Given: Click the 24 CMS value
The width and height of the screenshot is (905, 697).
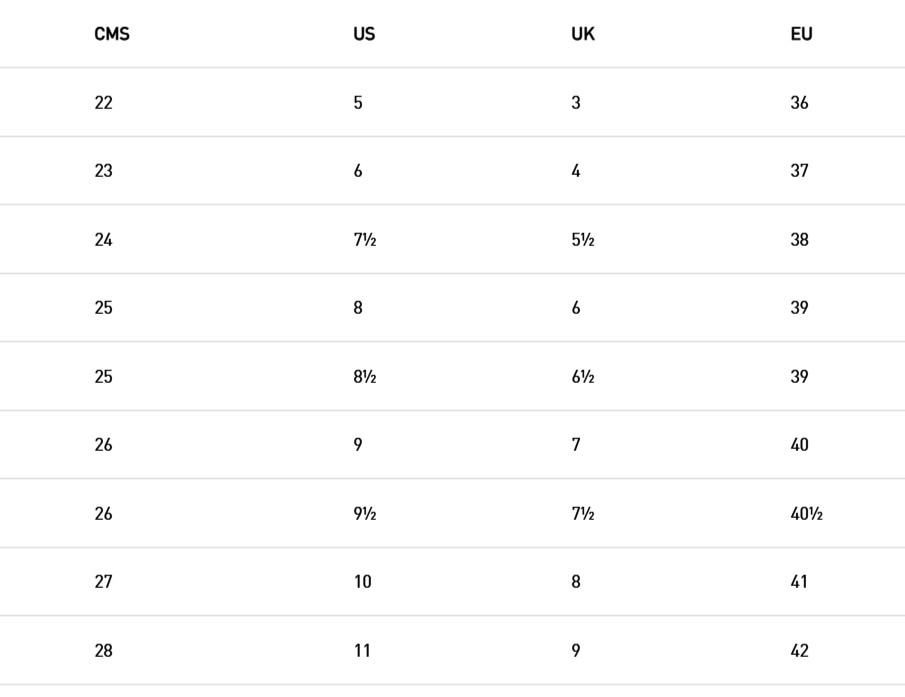Looking at the screenshot, I should pos(103,239).
